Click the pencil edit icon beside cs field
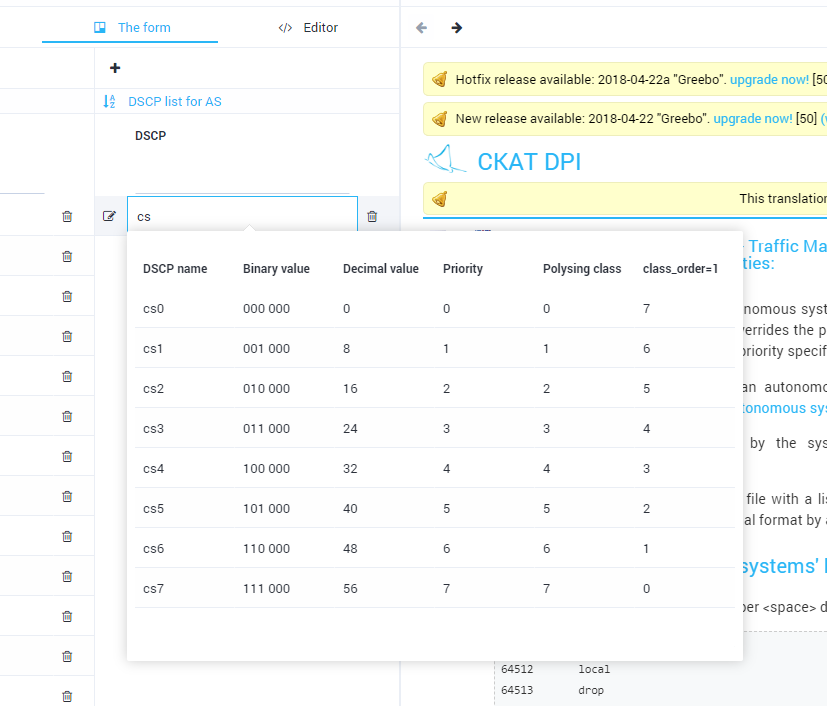Viewport: 827px width, 706px height. (110, 216)
